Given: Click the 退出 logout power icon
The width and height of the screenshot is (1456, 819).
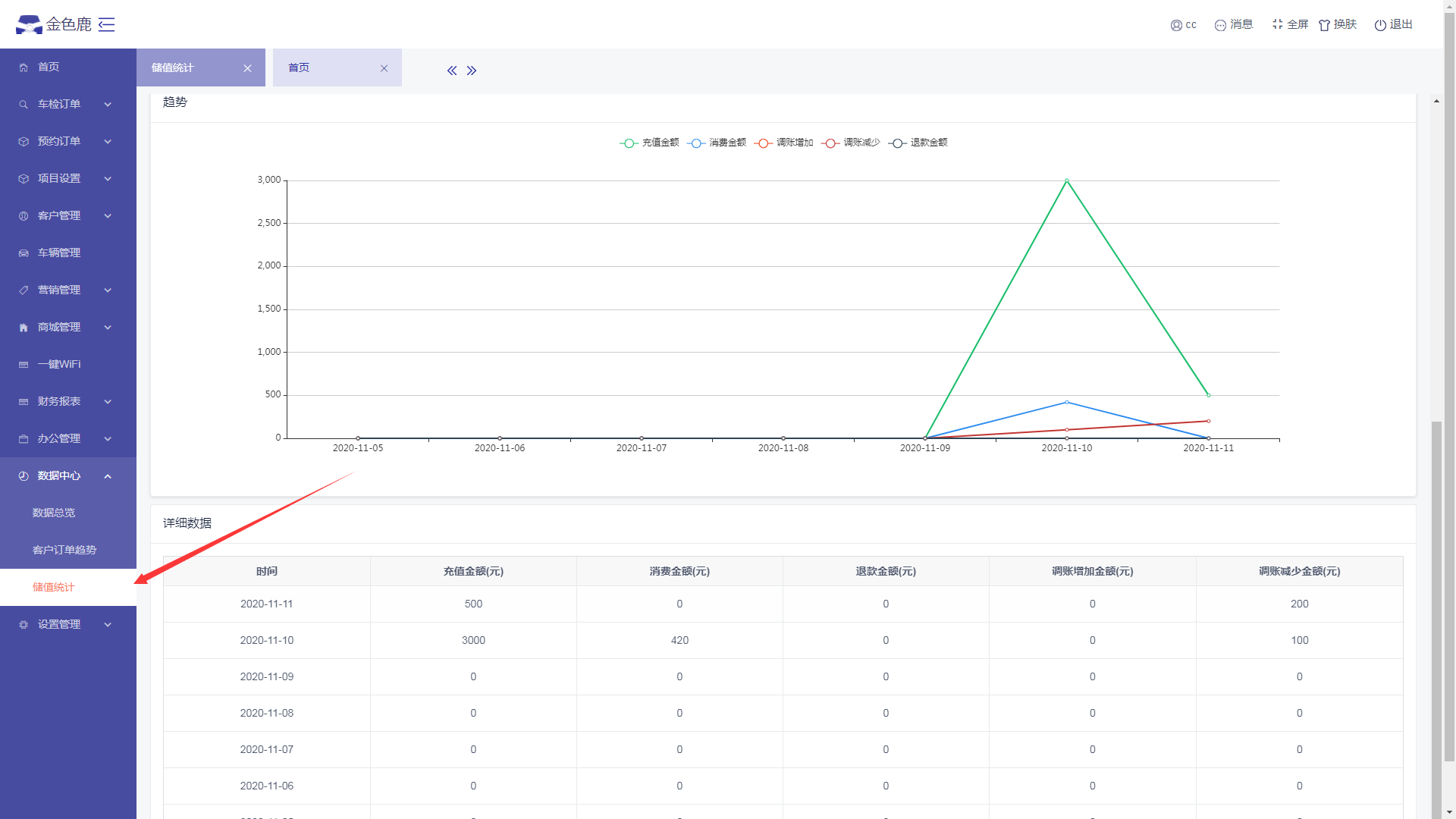Looking at the screenshot, I should click(x=1380, y=25).
